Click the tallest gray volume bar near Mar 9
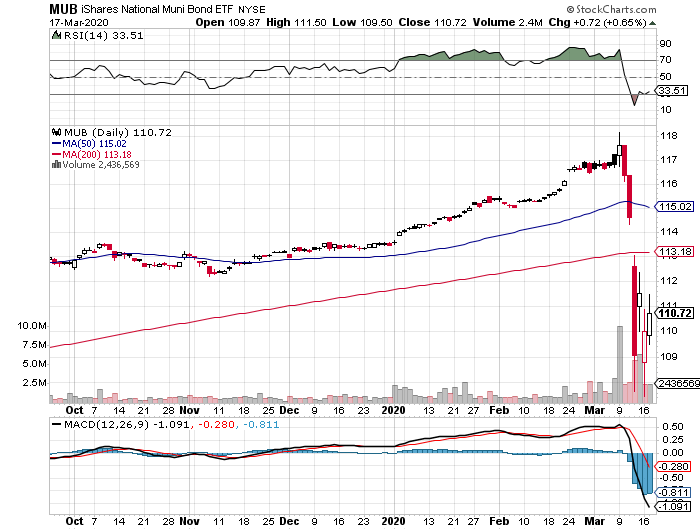Viewport: 700px width, 530px height. (620, 365)
